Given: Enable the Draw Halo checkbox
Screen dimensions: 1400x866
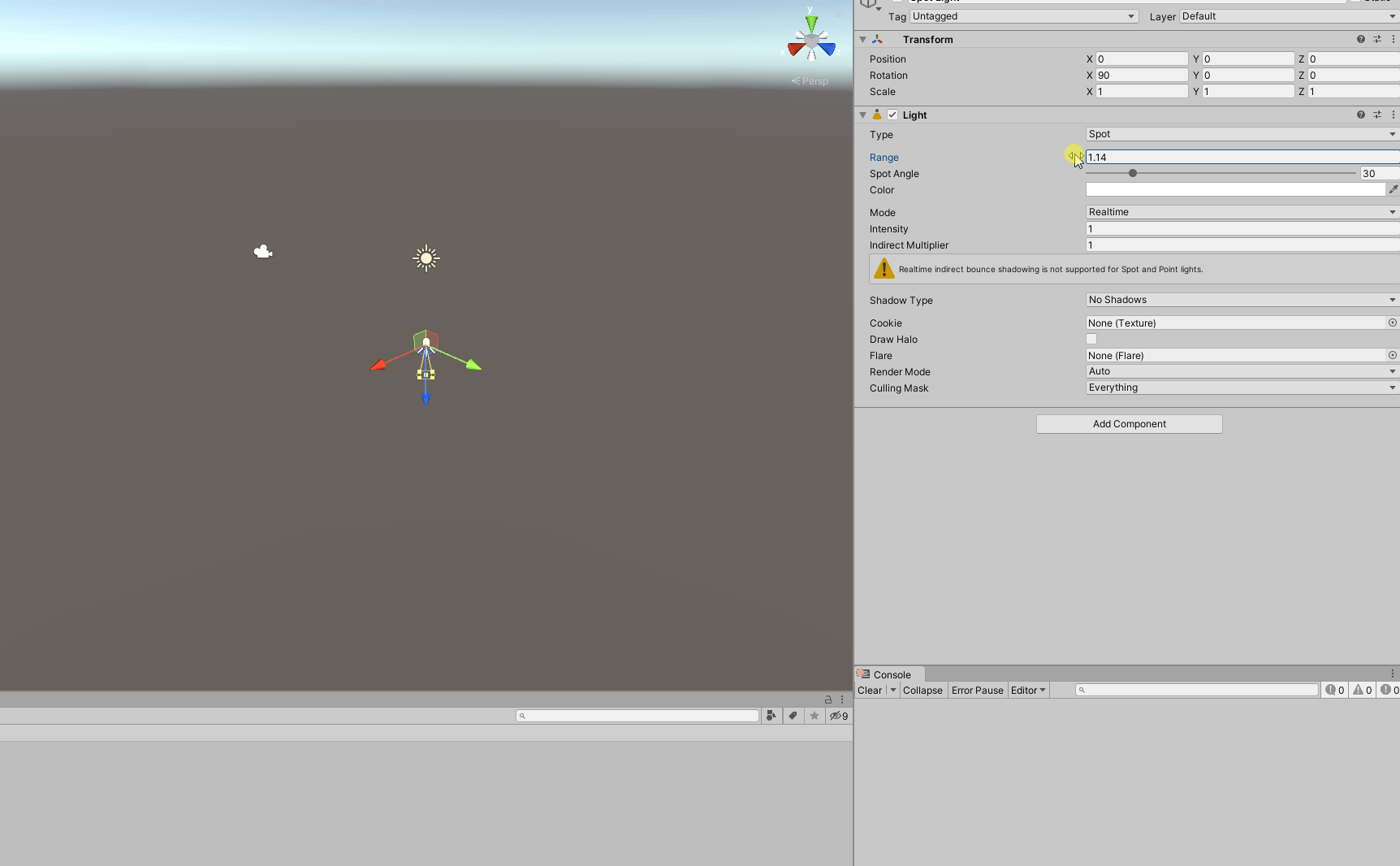Looking at the screenshot, I should click(1091, 339).
